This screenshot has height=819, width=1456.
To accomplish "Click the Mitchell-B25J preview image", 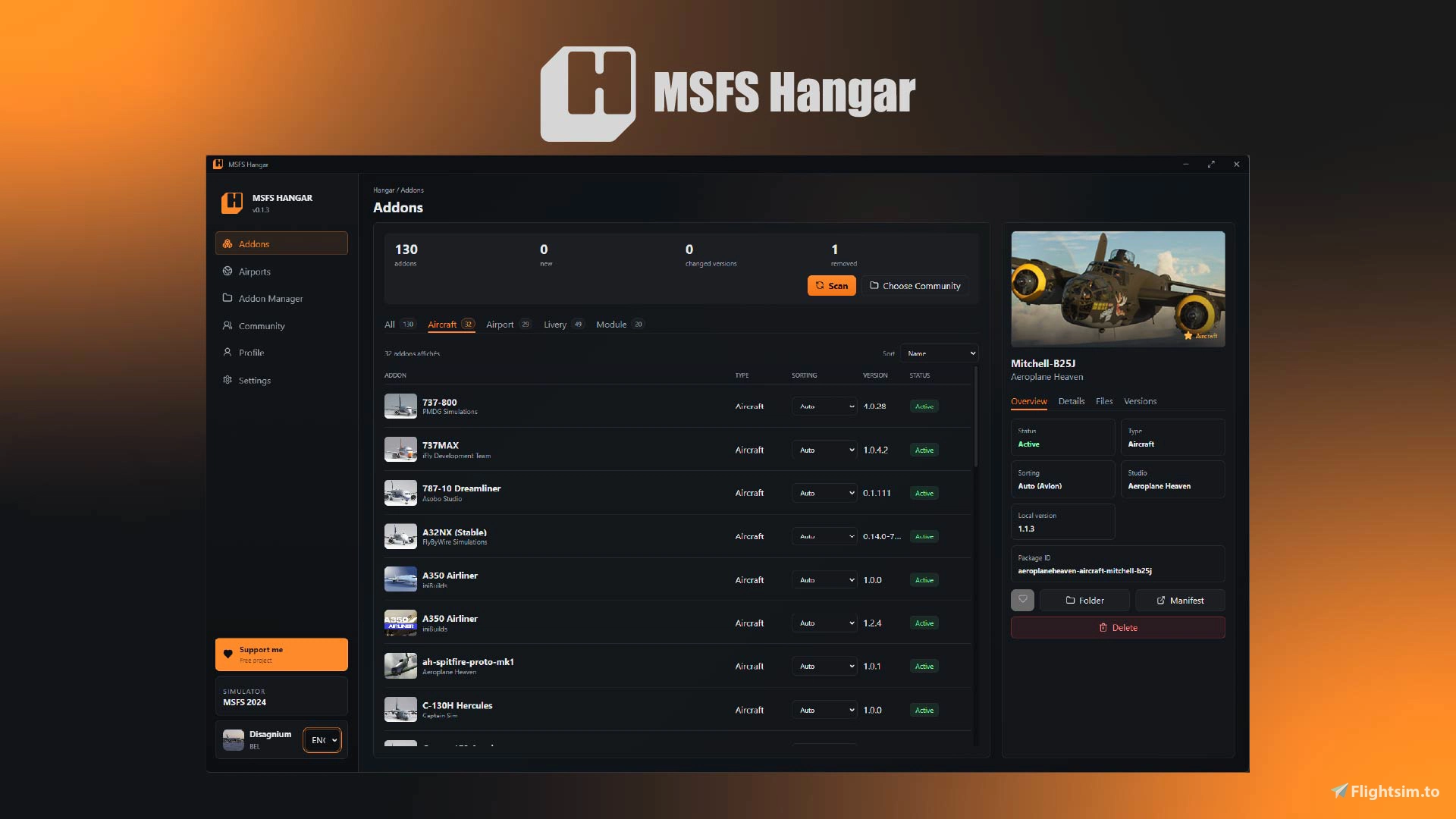I will (x=1118, y=289).
